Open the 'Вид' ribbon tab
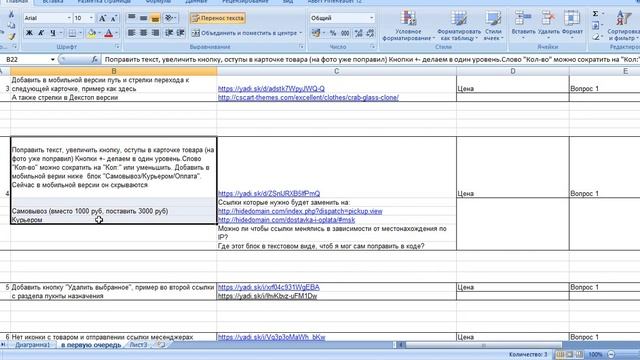This screenshot has width=640, height=360. click(288, 2)
